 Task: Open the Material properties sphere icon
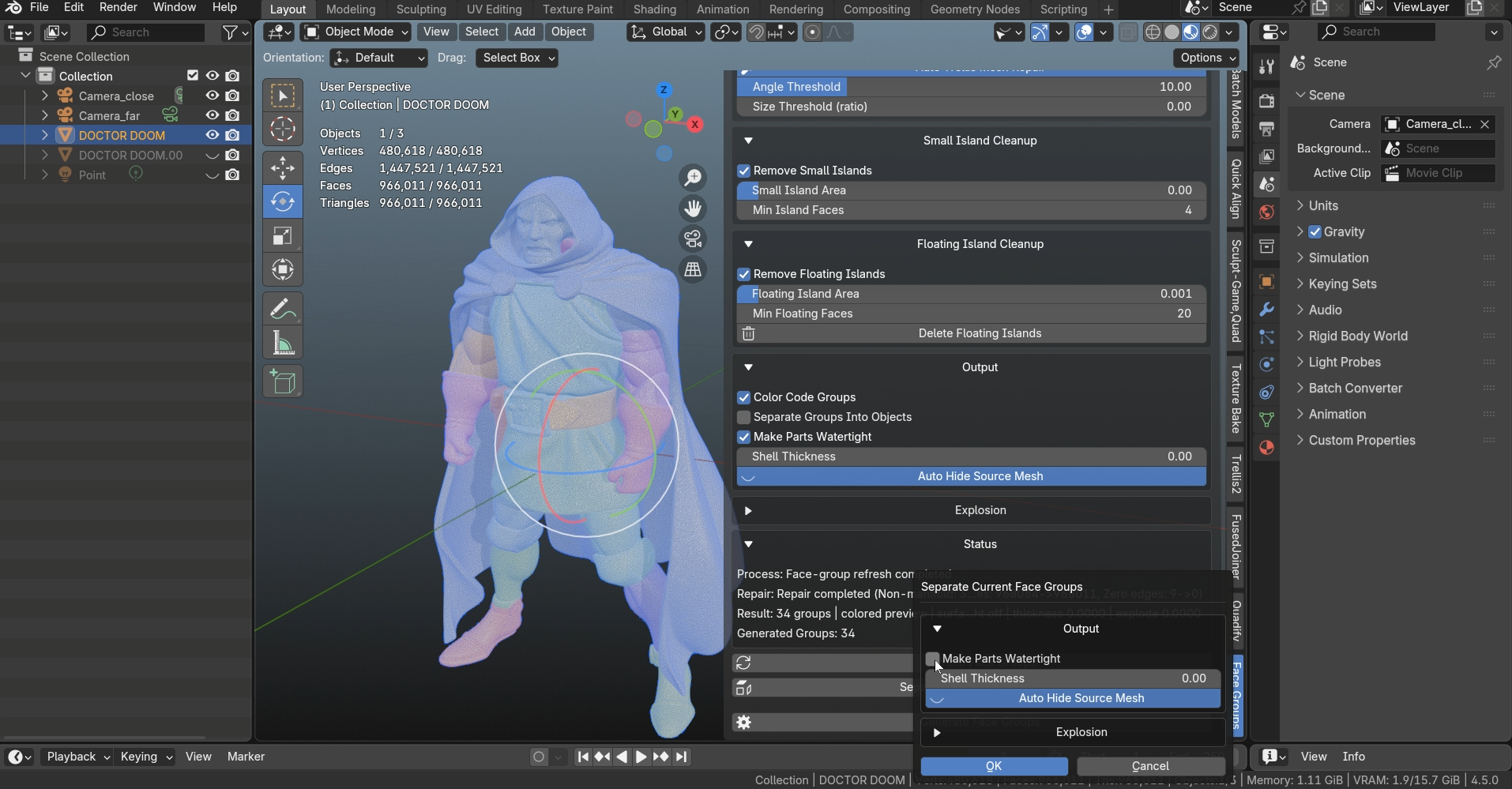tap(1266, 447)
